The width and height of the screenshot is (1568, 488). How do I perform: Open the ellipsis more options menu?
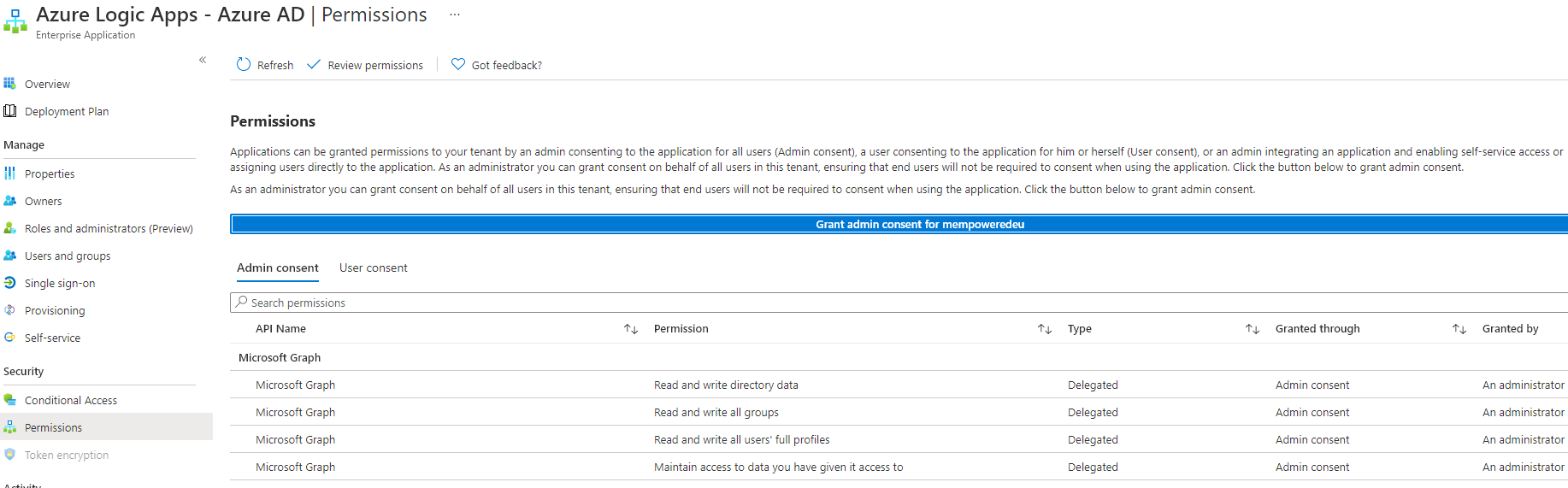pyautogui.click(x=455, y=15)
